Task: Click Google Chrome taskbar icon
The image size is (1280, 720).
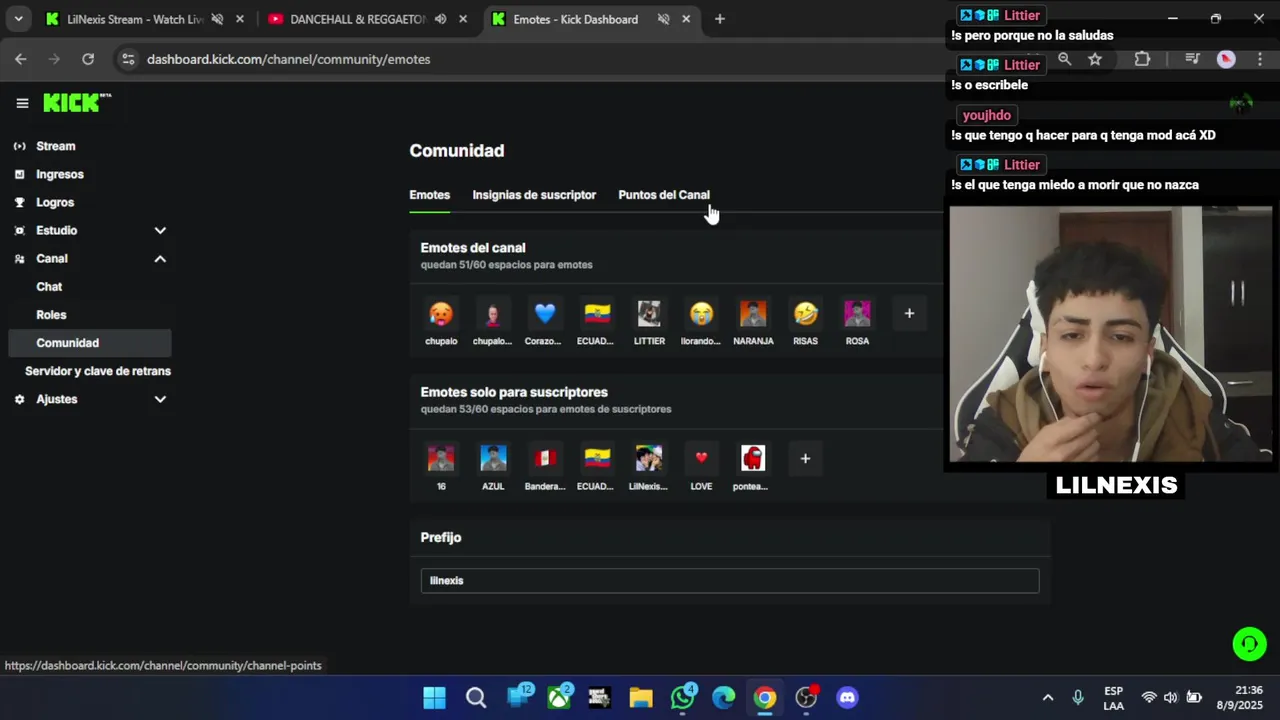Action: pos(765,698)
